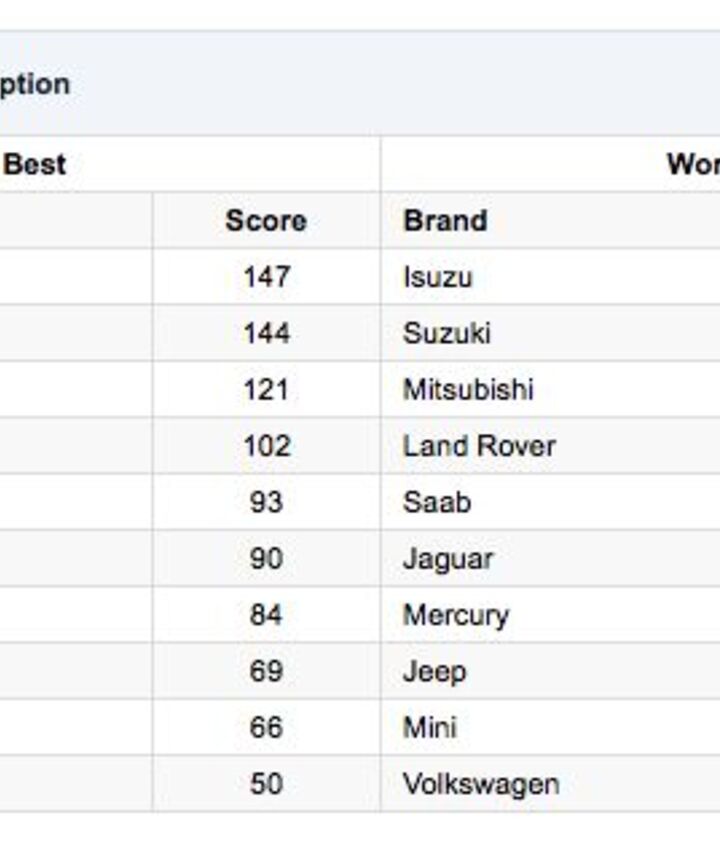Select the Isuzu brand cell

[x=437, y=277]
